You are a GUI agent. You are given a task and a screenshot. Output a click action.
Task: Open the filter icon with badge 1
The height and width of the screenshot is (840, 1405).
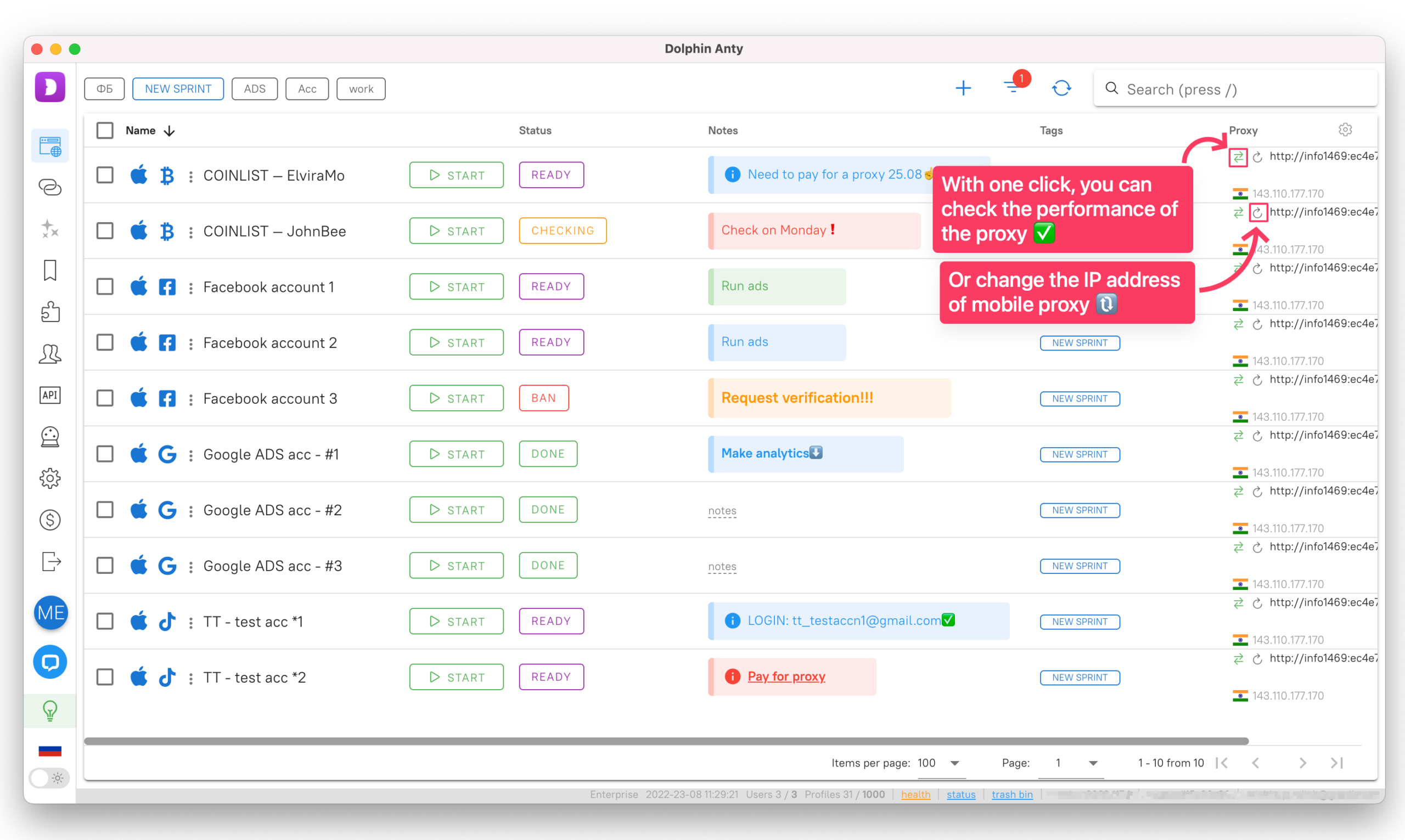(1013, 86)
